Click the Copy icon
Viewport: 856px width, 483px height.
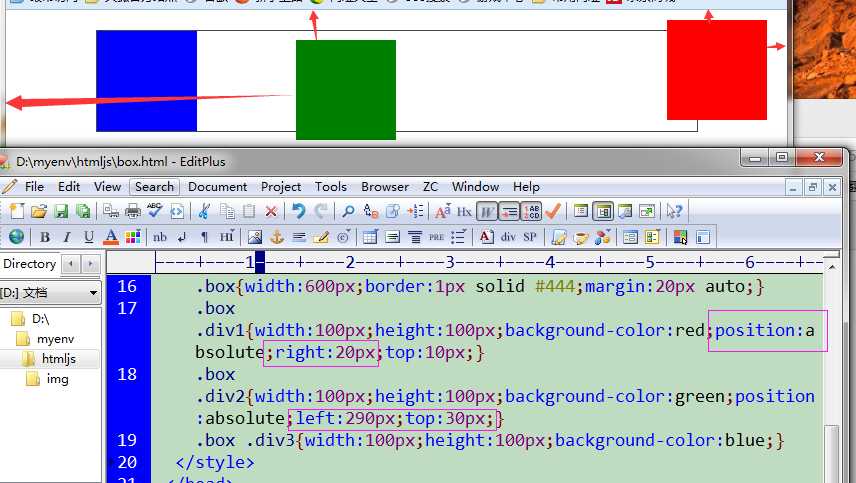coord(227,211)
